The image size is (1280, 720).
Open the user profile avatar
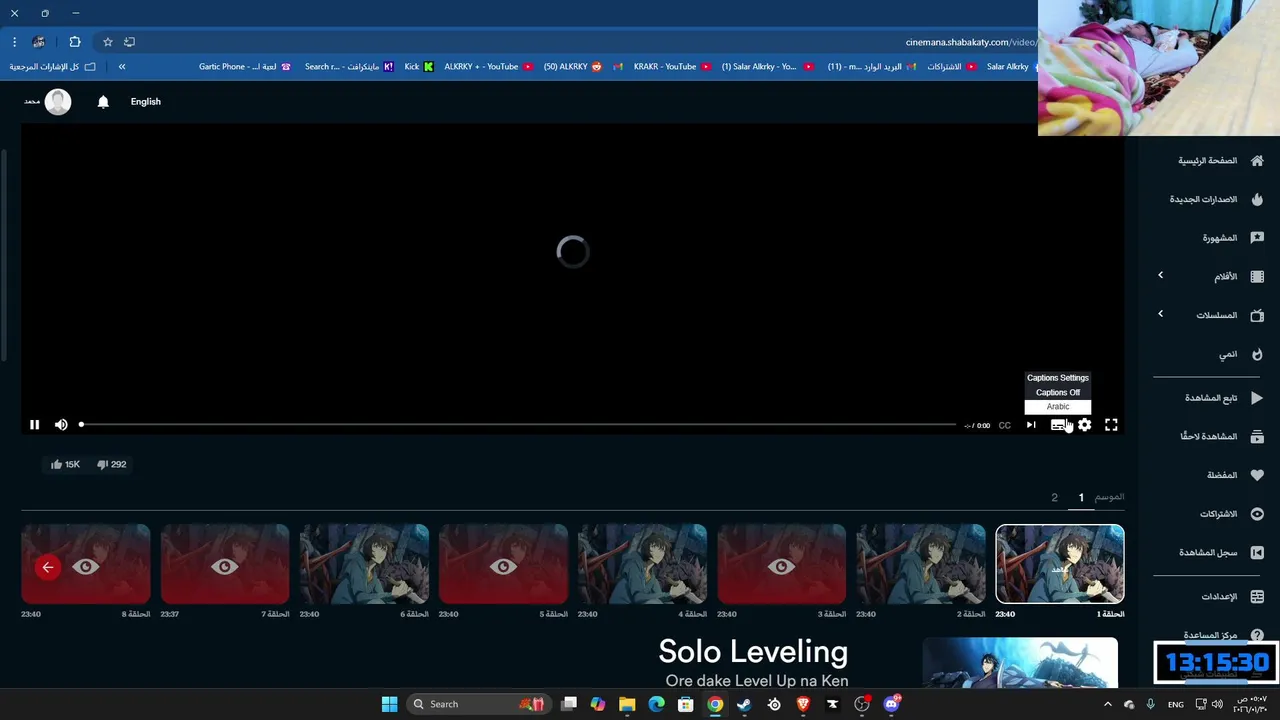pos(58,102)
